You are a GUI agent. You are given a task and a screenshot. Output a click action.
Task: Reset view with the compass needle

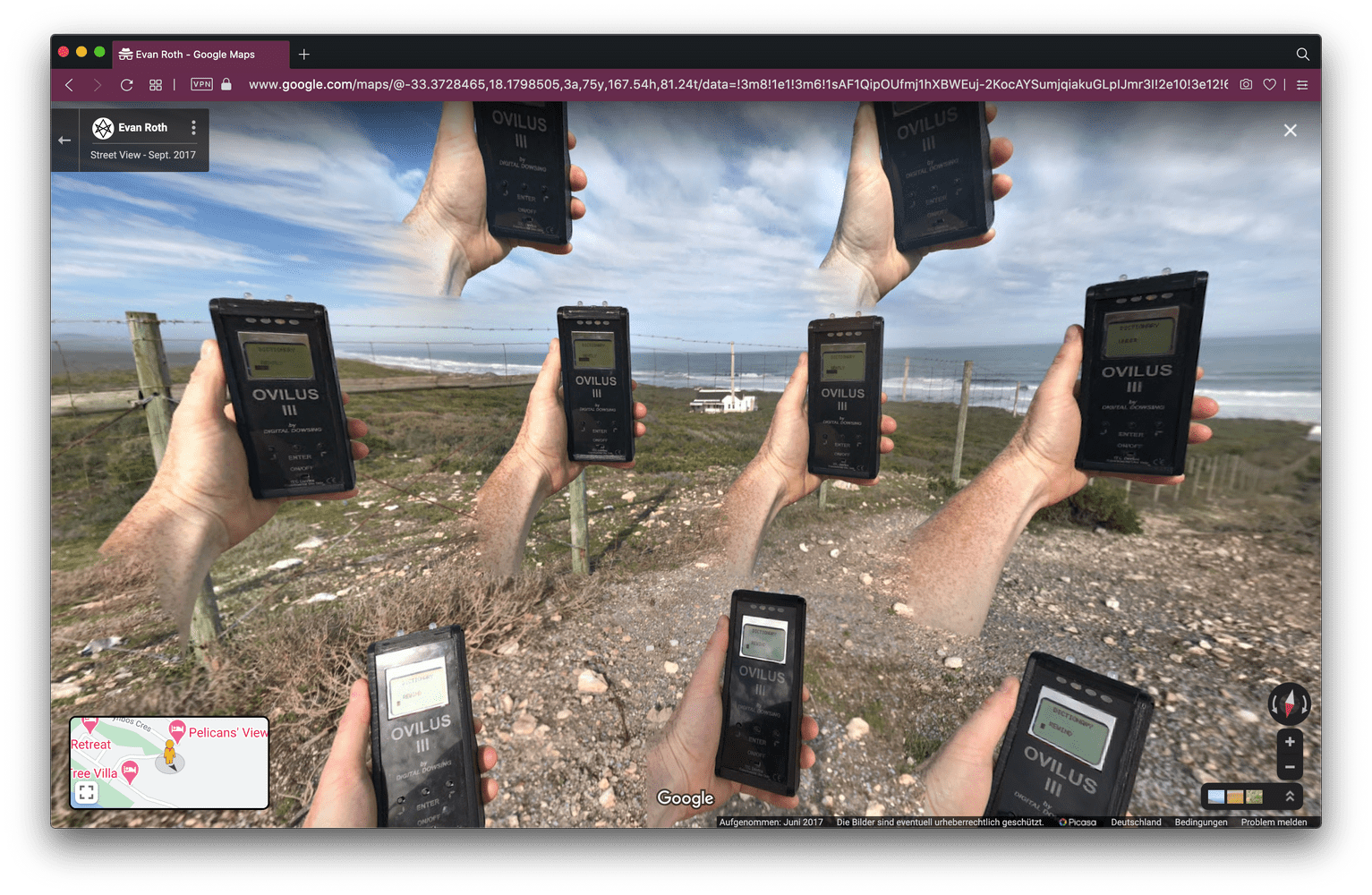point(1290,703)
